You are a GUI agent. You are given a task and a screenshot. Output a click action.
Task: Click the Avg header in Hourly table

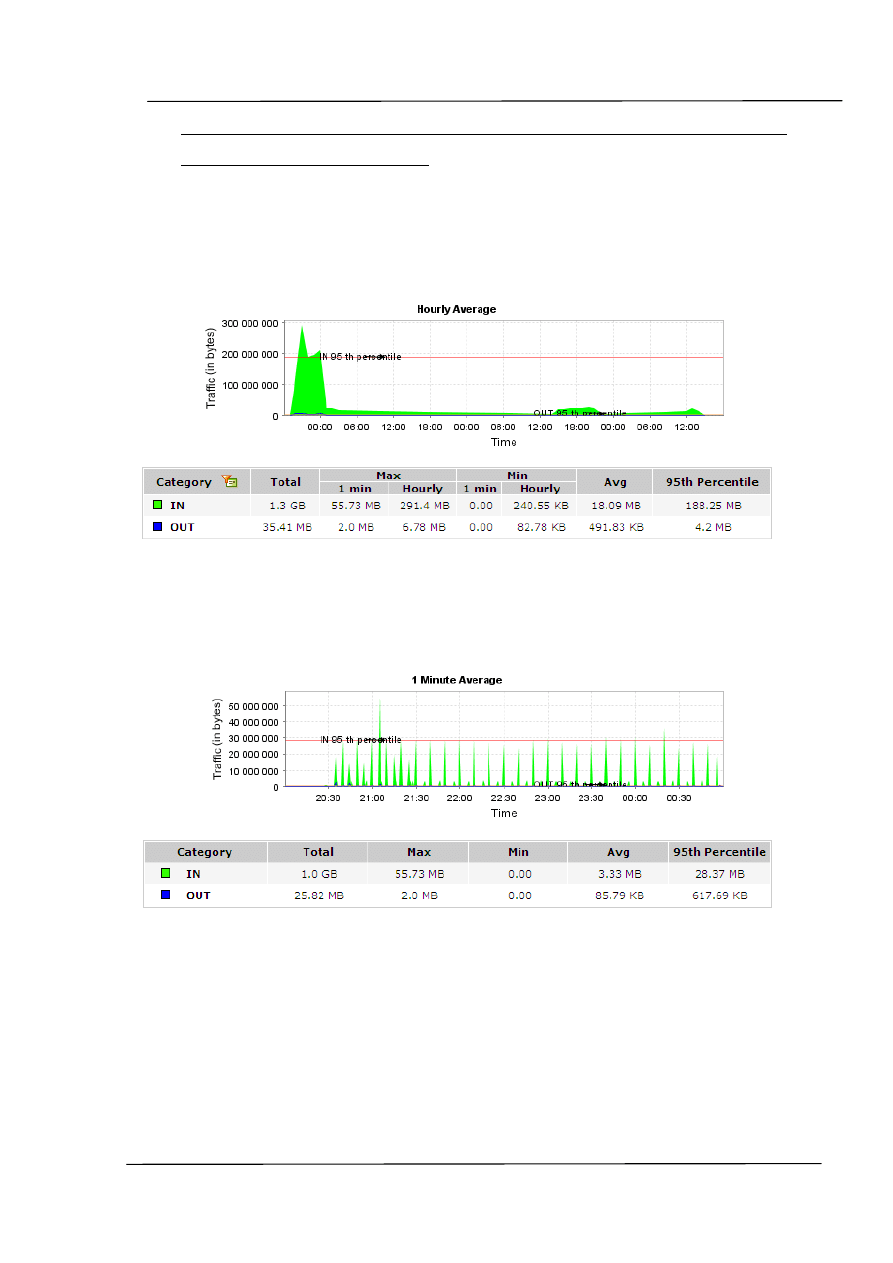click(x=614, y=482)
